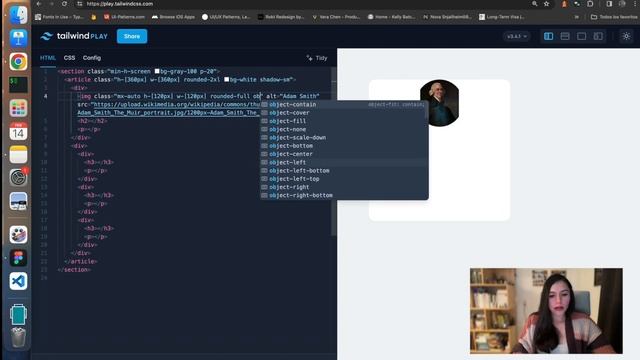The width and height of the screenshot is (640, 360).
Task: Toggle light/dark theme sun icon
Action: (626, 36)
